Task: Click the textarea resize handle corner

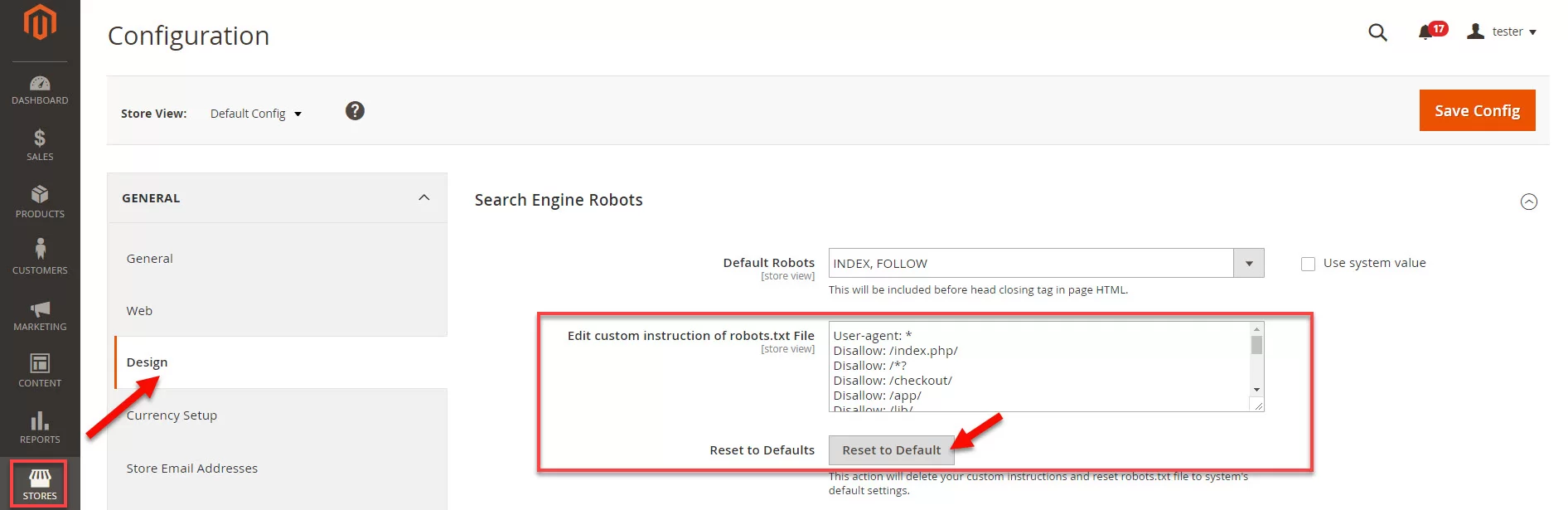Action: [x=1258, y=405]
